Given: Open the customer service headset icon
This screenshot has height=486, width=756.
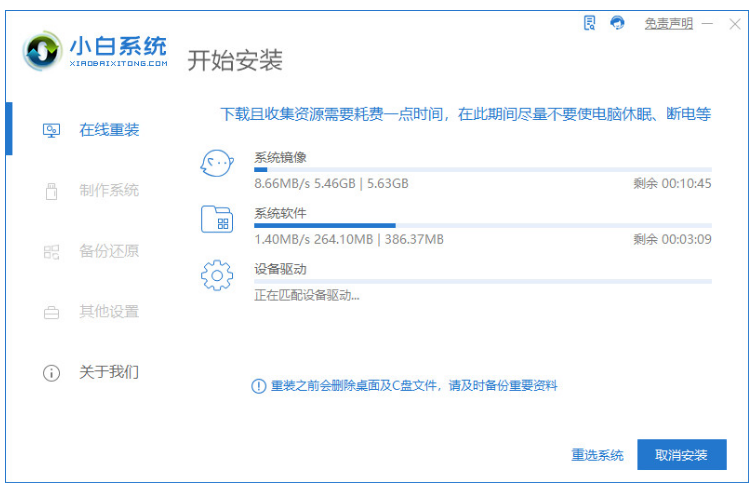Looking at the screenshot, I should click(617, 23).
